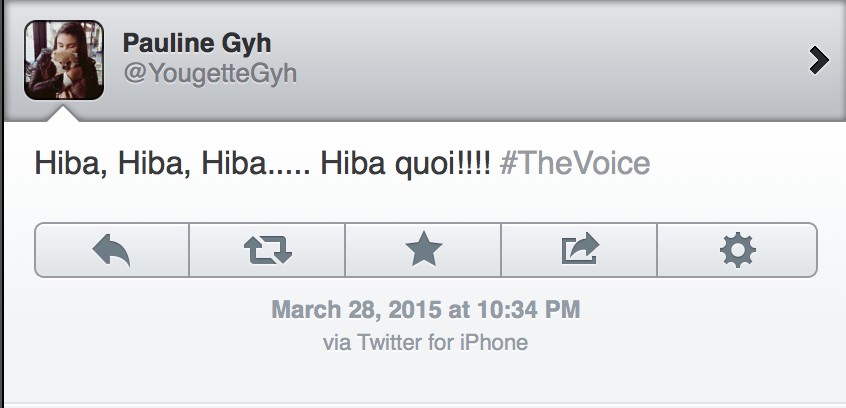Click the via Twitter for iPhone label

426,342
